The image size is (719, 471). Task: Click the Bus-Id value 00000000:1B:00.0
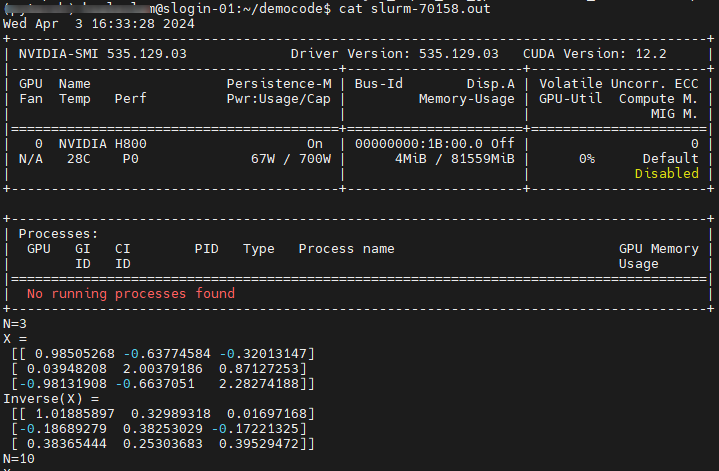coord(419,144)
